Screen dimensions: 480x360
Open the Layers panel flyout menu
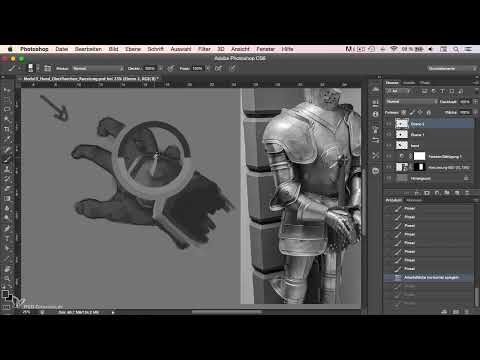pyautogui.click(x=475, y=82)
